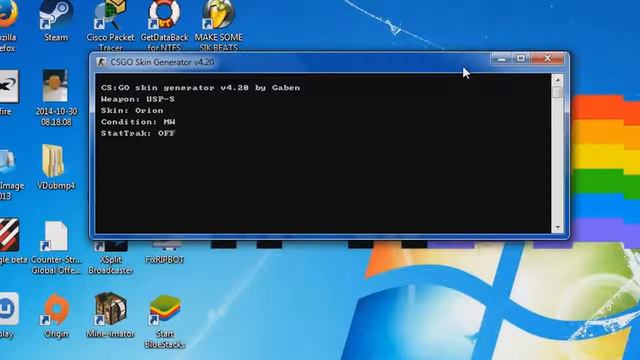The width and height of the screenshot is (640, 360).
Task: Select the 2014-10-30 08.18.08 image file
Action: coord(56,98)
